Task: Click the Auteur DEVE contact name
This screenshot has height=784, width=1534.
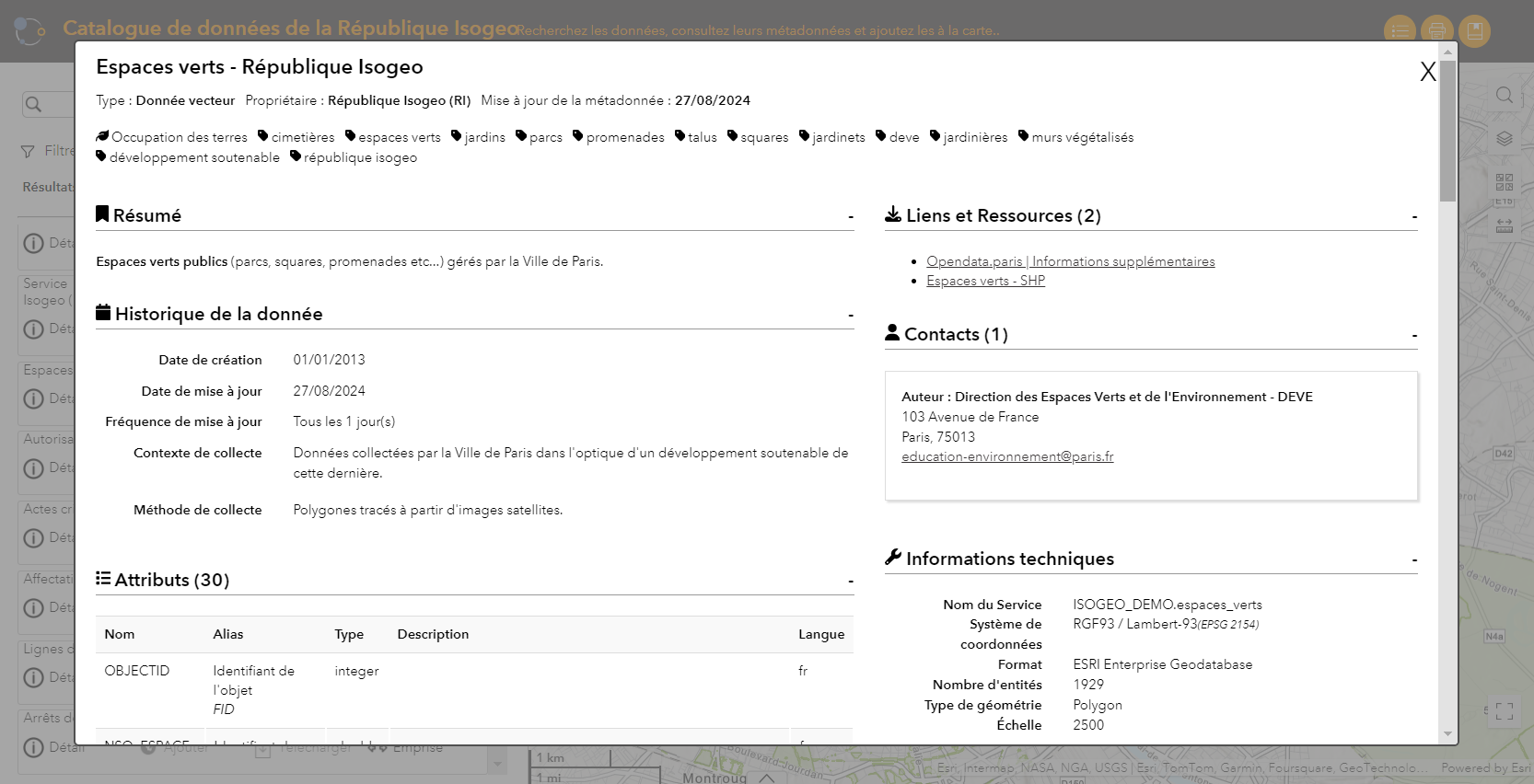Action: click(x=1107, y=397)
